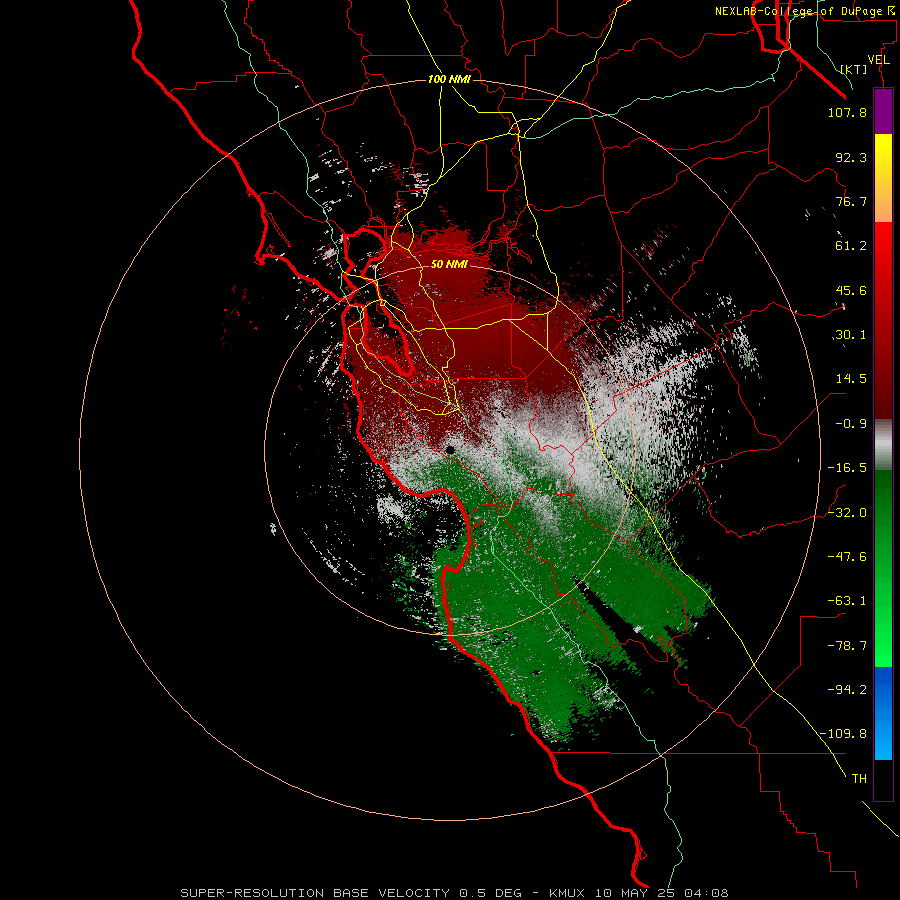This screenshot has width=900, height=900.
Task: Click the -63.1 velocity scale value
Action: 847,601
